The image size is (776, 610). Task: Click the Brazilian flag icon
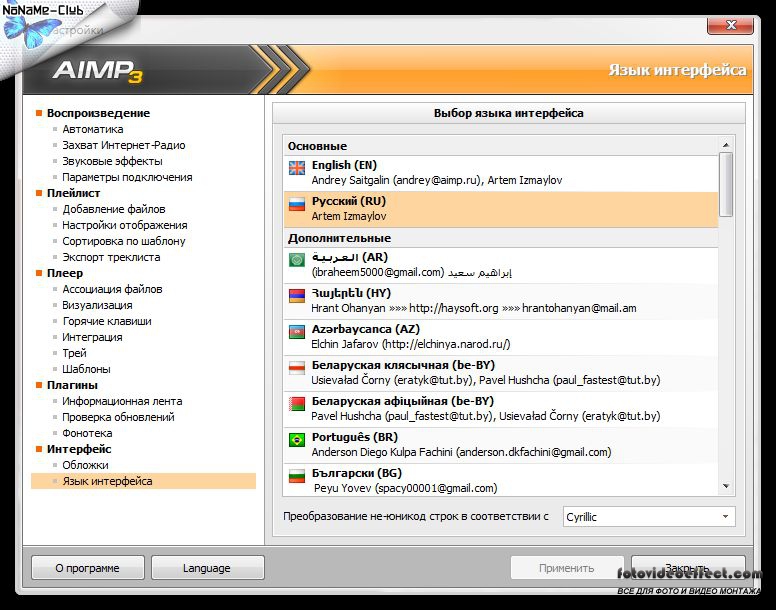297,440
